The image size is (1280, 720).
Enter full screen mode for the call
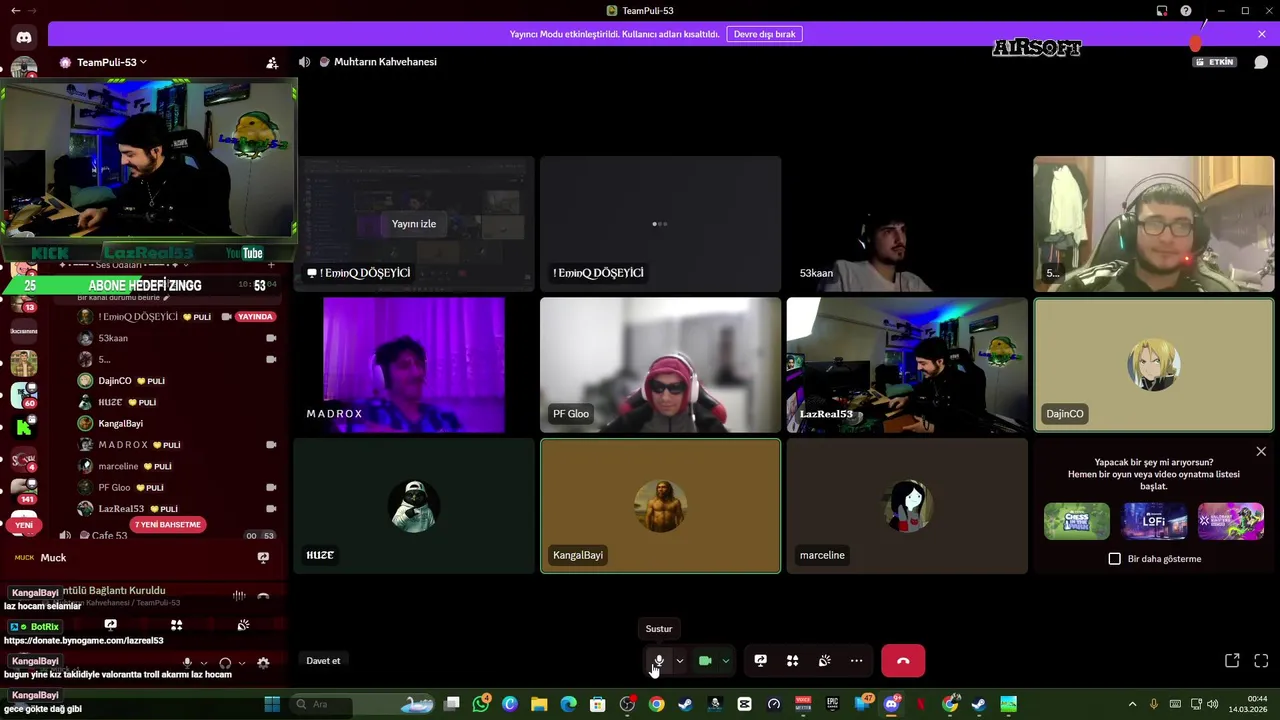(1261, 661)
